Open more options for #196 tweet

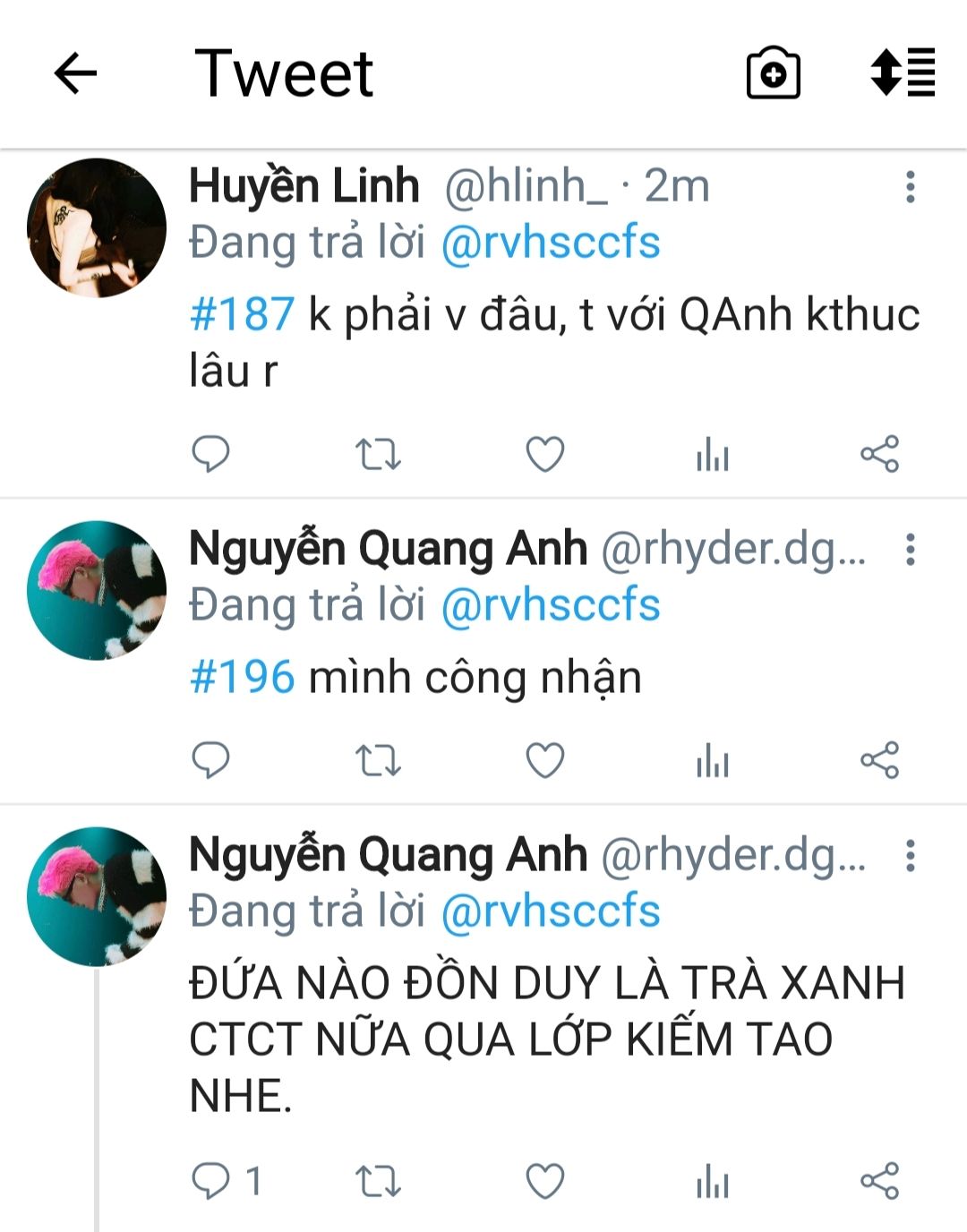[911, 550]
